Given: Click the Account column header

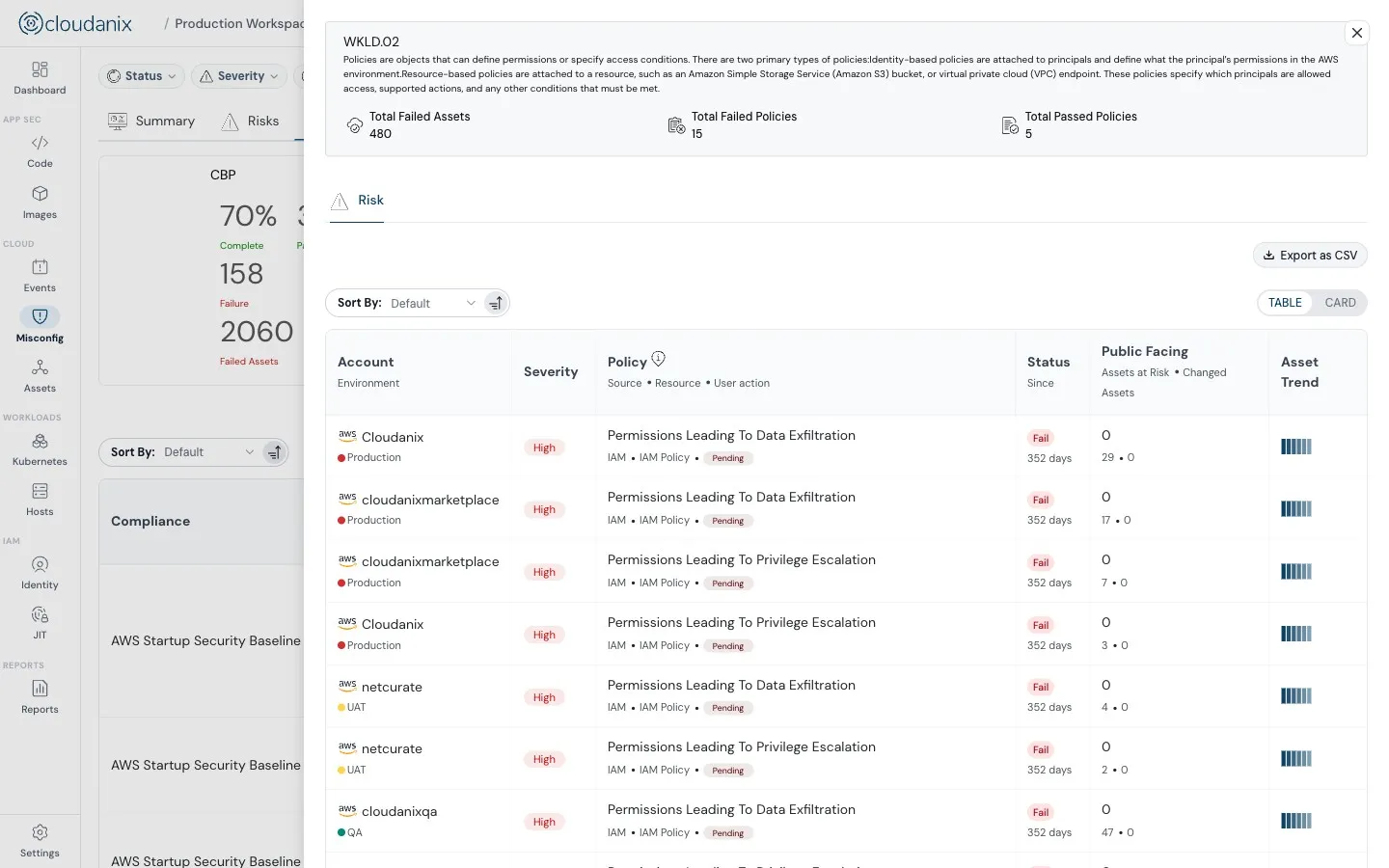Looking at the screenshot, I should [366, 362].
